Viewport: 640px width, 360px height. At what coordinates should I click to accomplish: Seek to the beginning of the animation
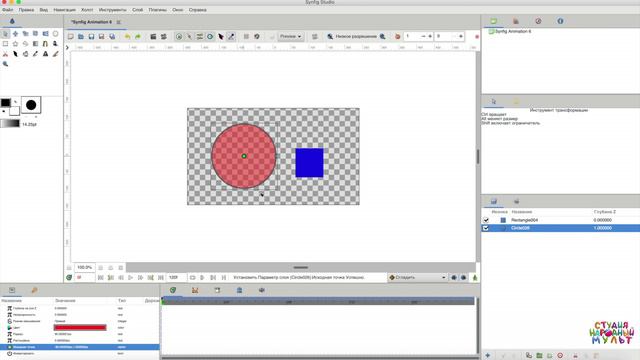[x=100, y=278]
